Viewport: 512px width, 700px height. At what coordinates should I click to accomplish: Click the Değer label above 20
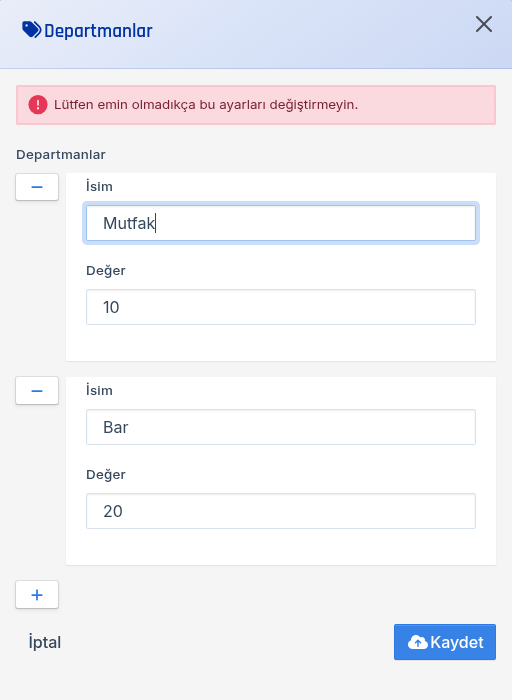[x=106, y=475]
